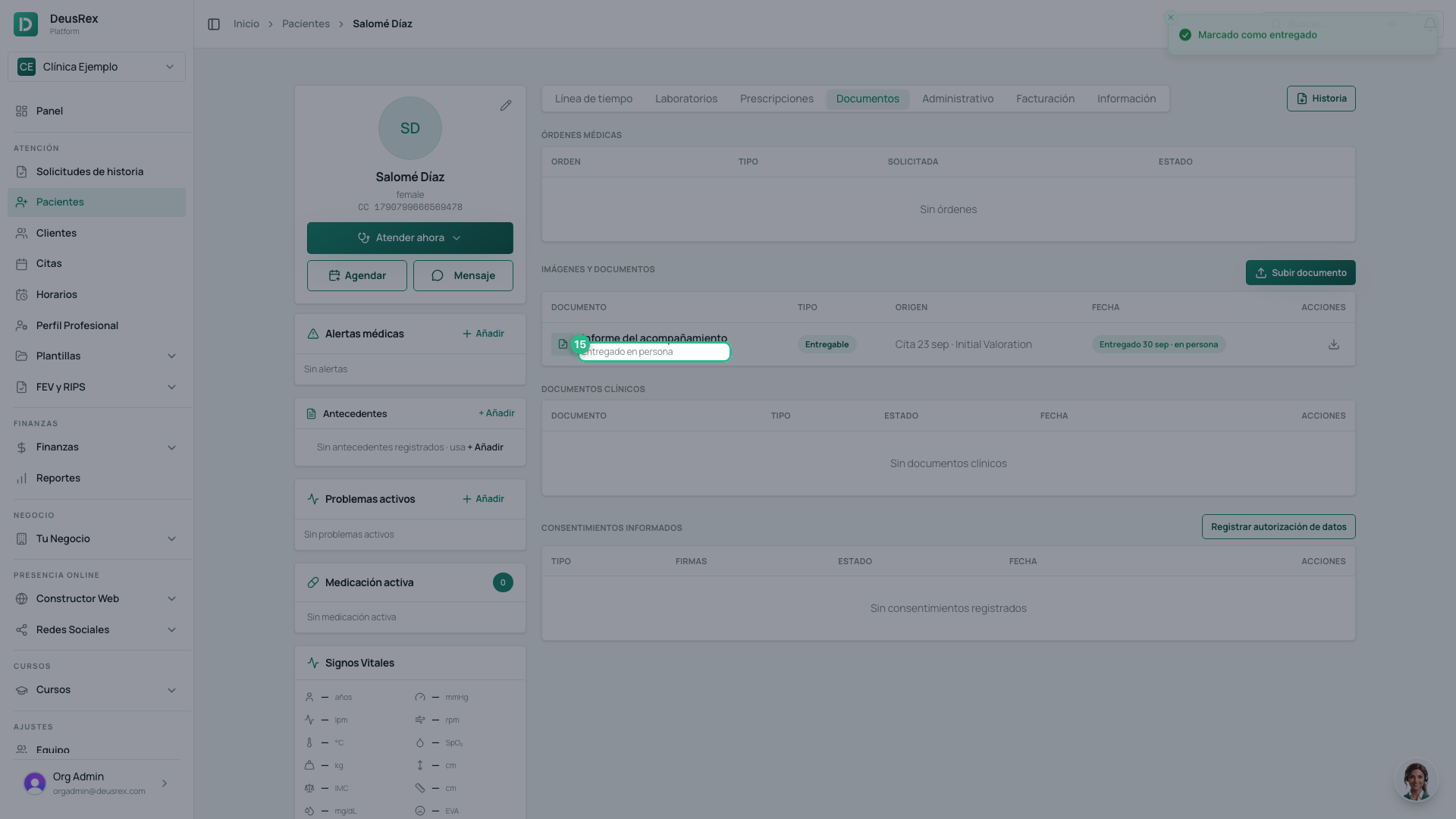Click the Historia button
Screen dimensions: 1456x819
pyautogui.click(x=1321, y=99)
